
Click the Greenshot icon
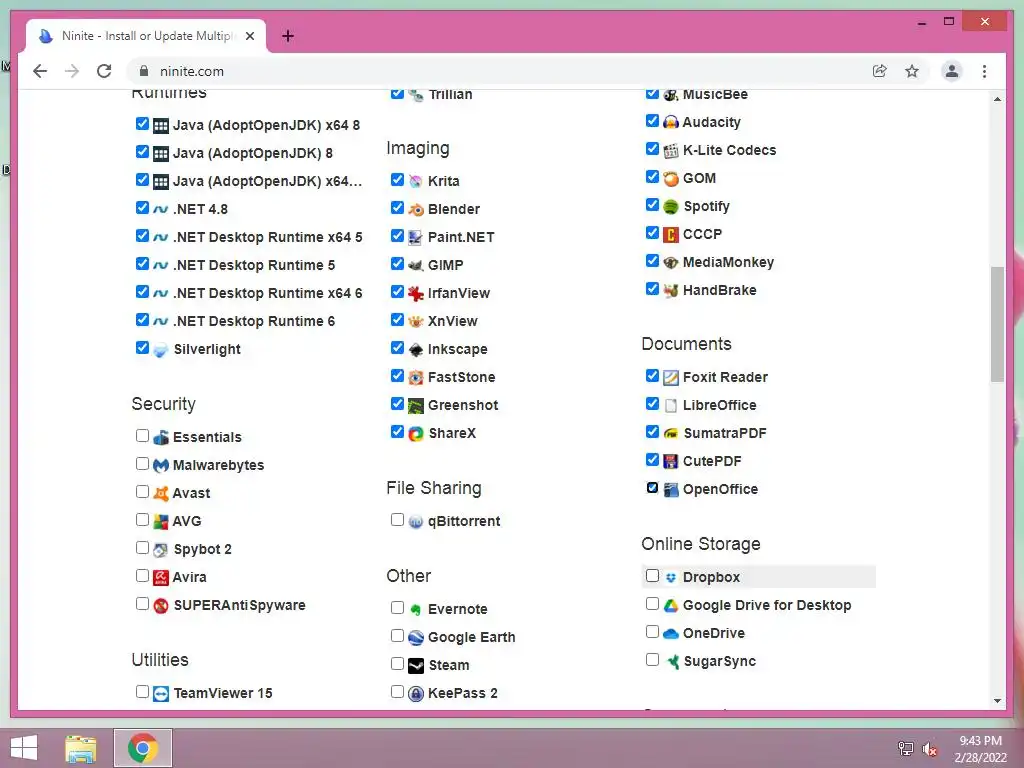coord(415,406)
